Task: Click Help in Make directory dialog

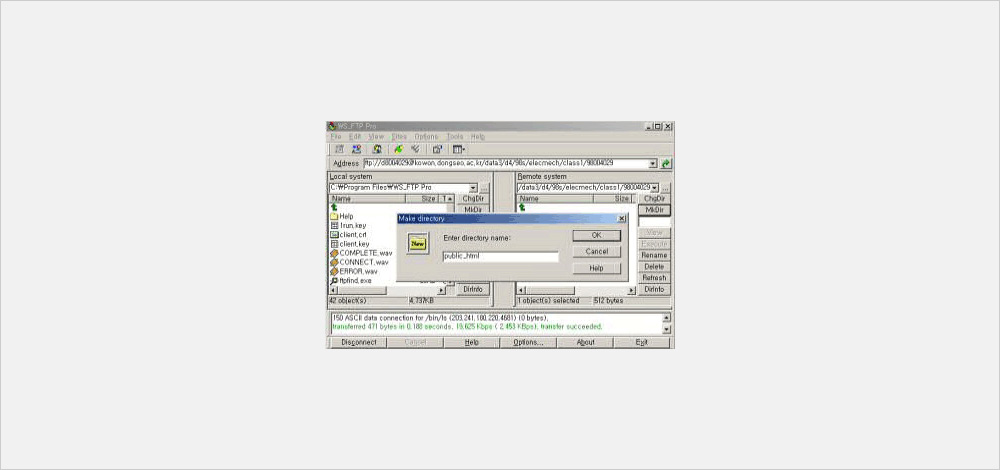Action: [596, 268]
